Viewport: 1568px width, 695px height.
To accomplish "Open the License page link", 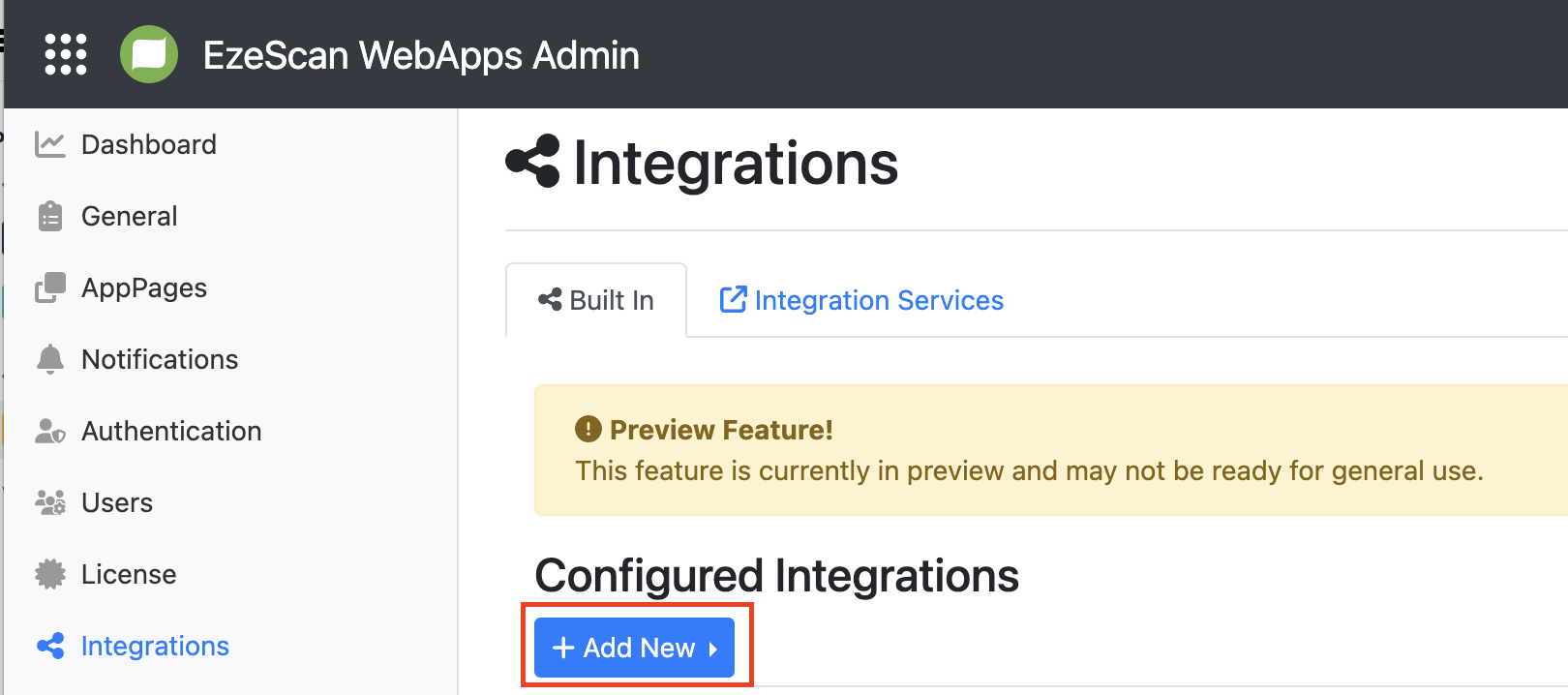I will click(x=129, y=574).
